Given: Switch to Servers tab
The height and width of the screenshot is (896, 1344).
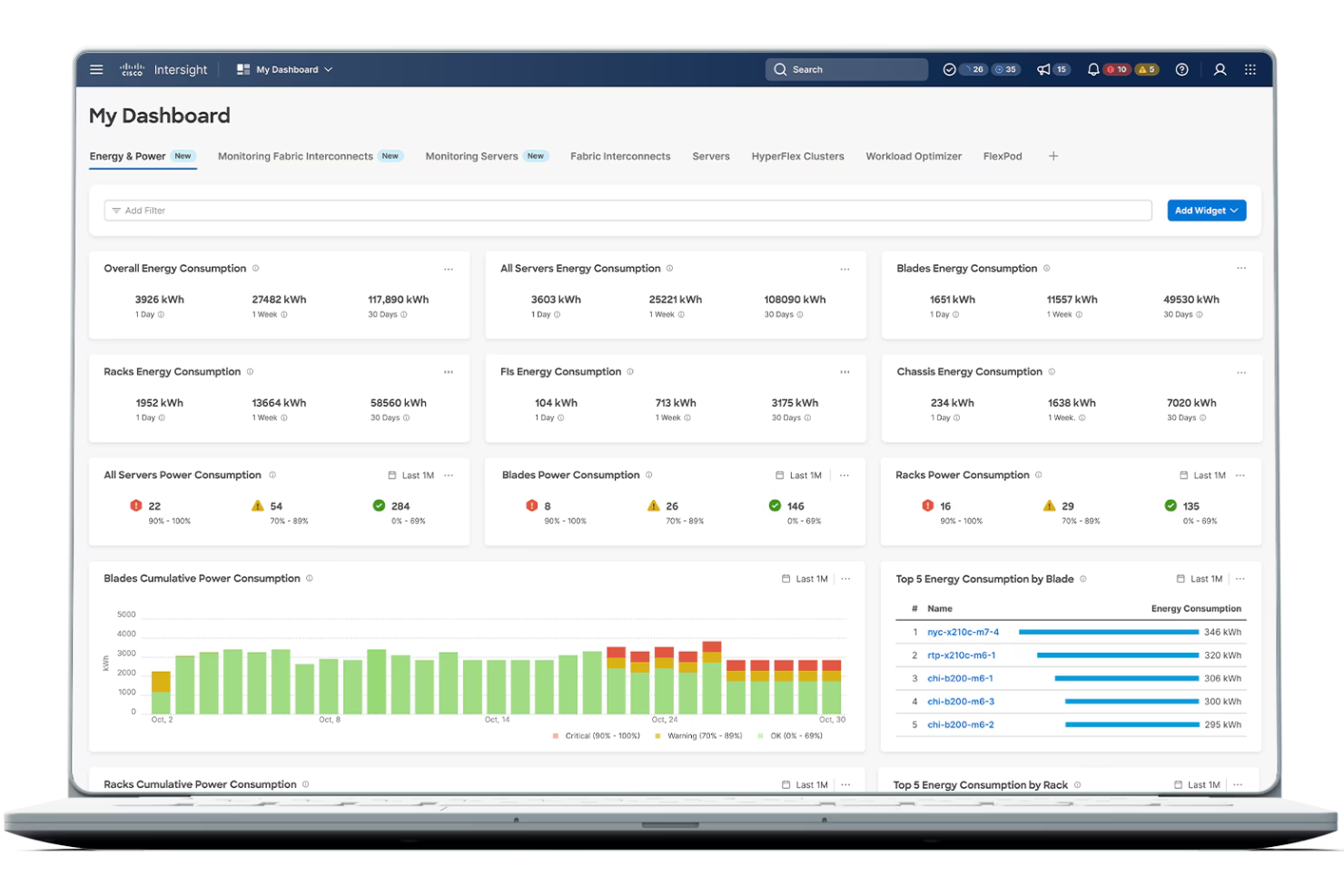Looking at the screenshot, I should point(711,156).
